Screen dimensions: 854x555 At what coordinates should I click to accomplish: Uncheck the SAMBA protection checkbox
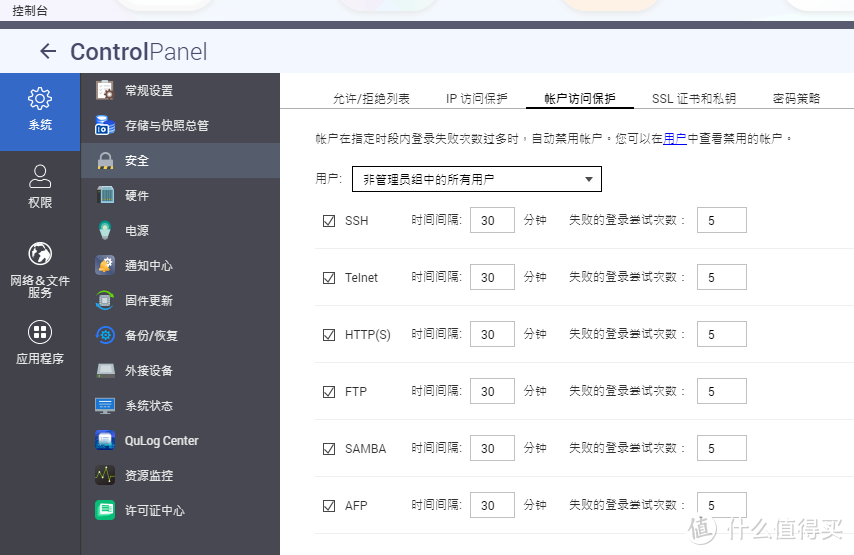tap(329, 449)
